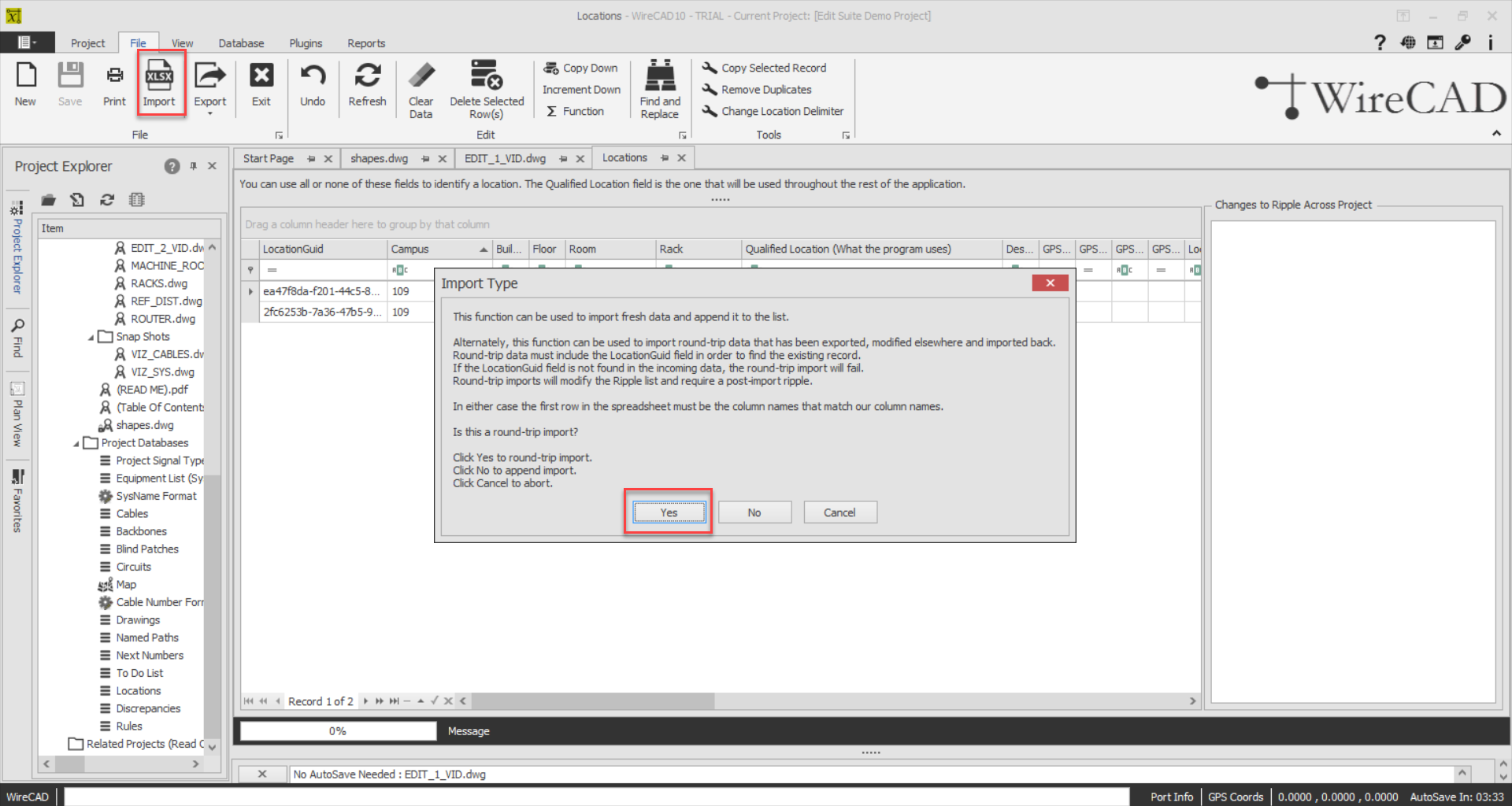1512x806 pixels.
Task: Open the Map item in tree
Action: coord(125,585)
